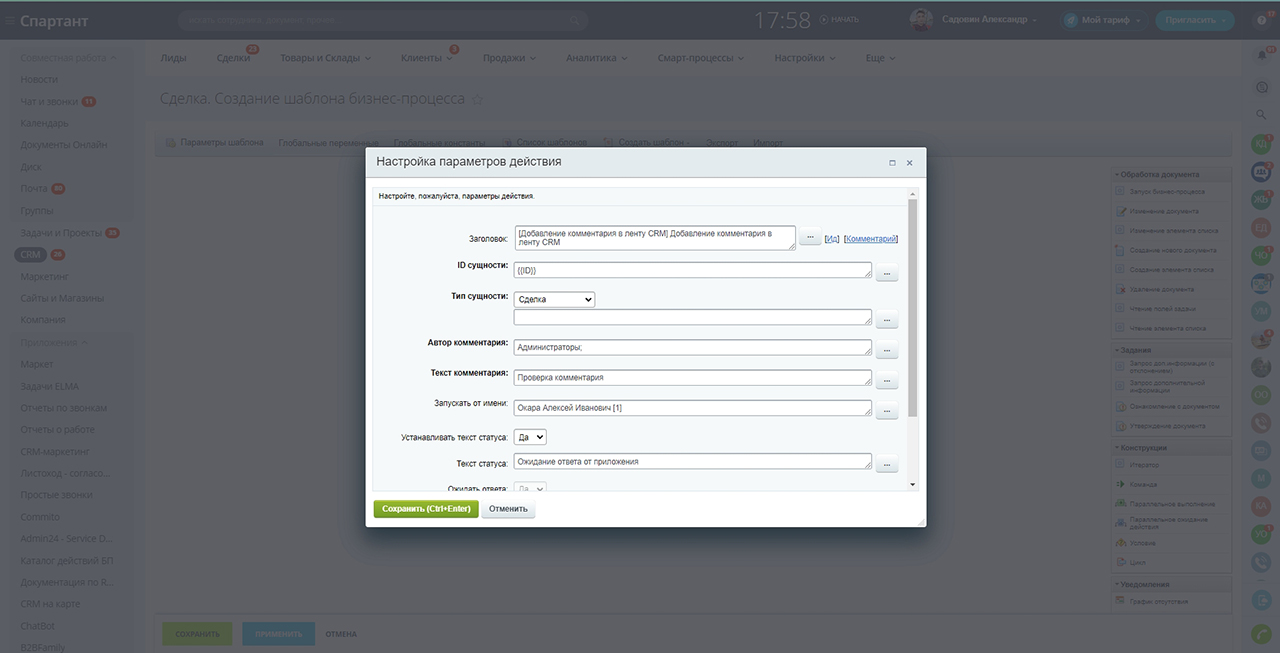Click '...' button beside Текст комментария field
This screenshot has width=1280, height=653.
(886, 381)
